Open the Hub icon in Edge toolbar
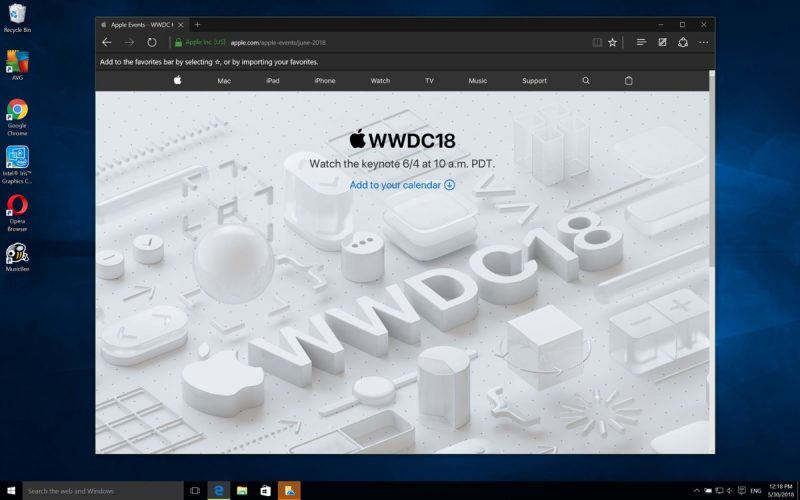The height and width of the screenshot is (500, 800). tap(641, 43)
